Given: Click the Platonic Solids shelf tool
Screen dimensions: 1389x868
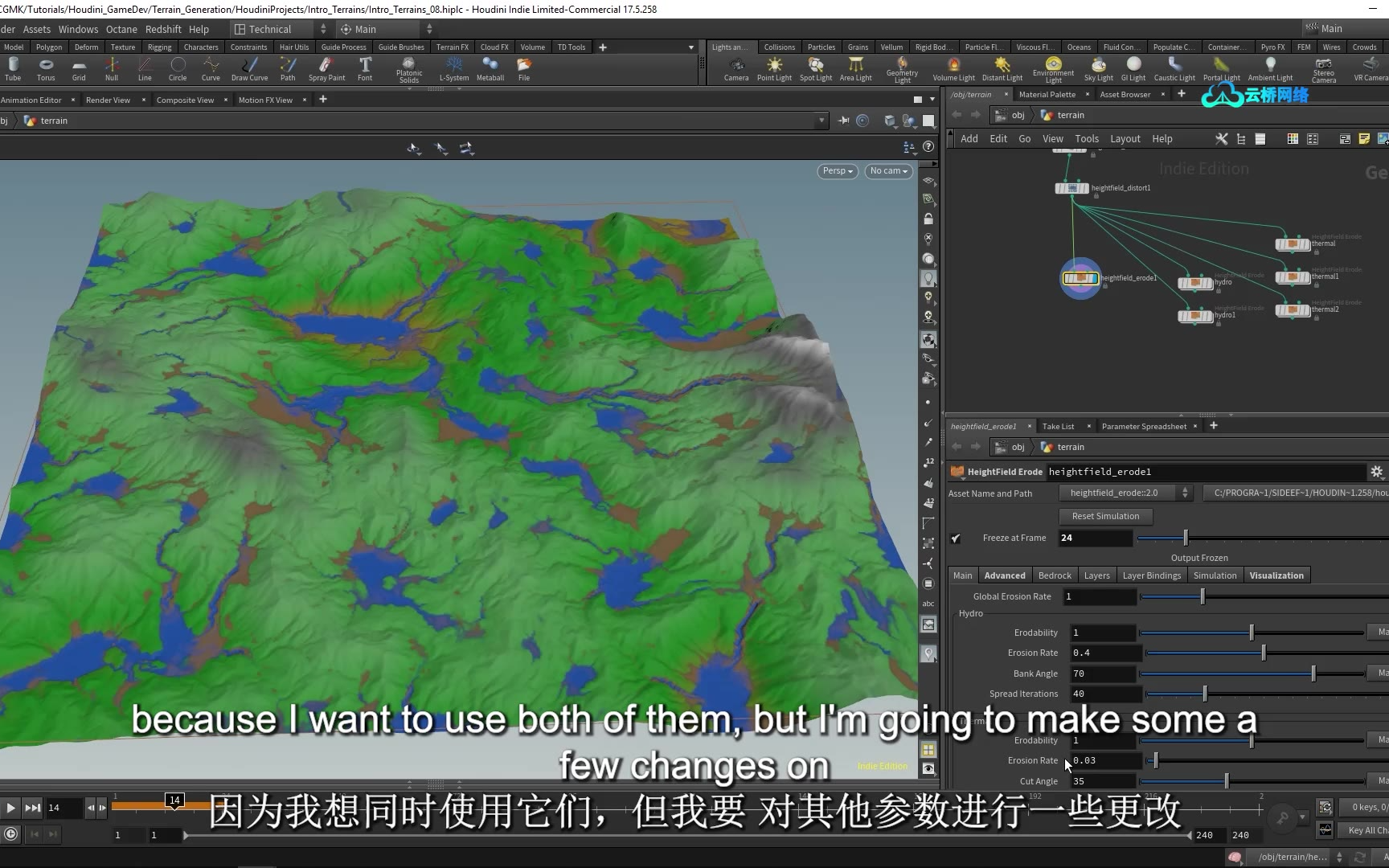Looking at the screenshot, I should click(409, 68).
